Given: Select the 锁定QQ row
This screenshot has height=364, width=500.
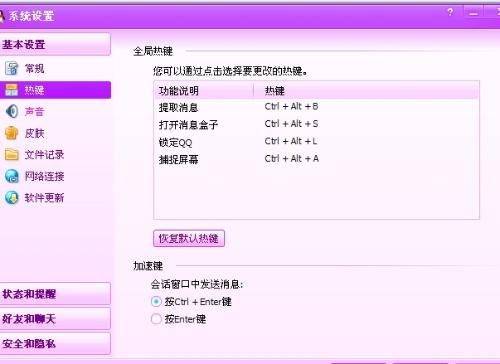Looking at the screenshot, I should pyautogui.click(x=316, y=142).
